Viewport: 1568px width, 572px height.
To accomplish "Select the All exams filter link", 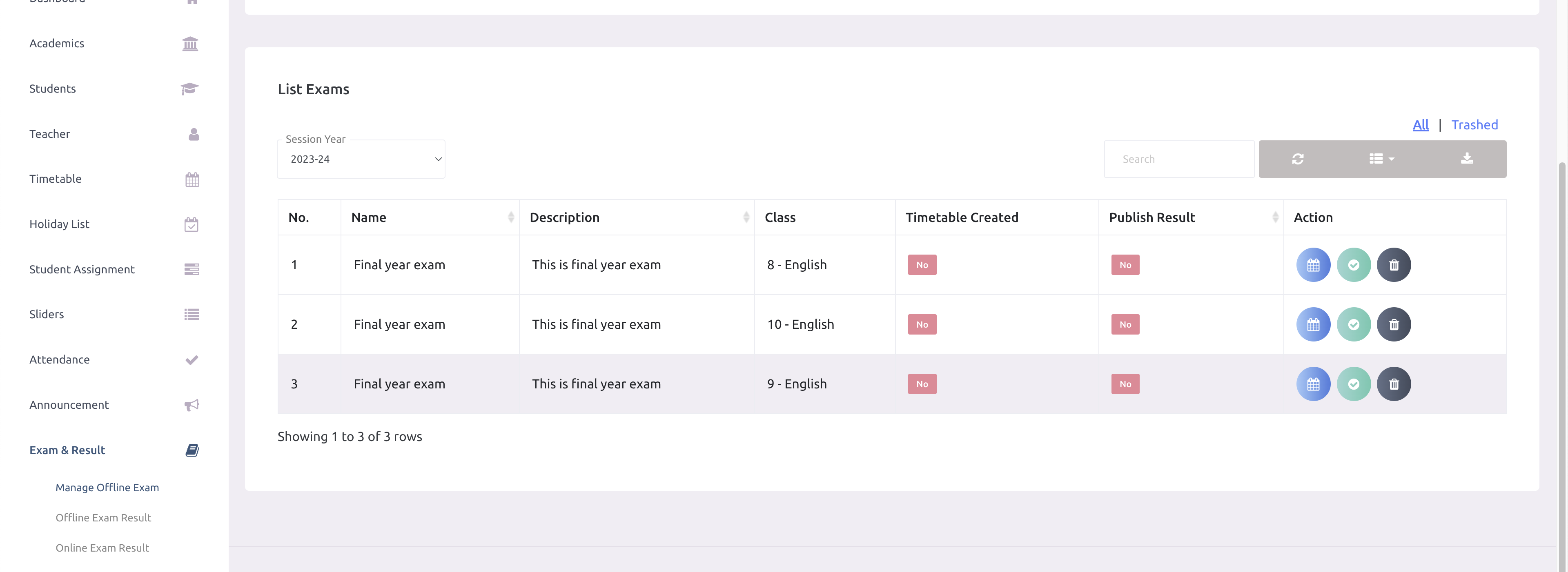I will pos(1421,124).
